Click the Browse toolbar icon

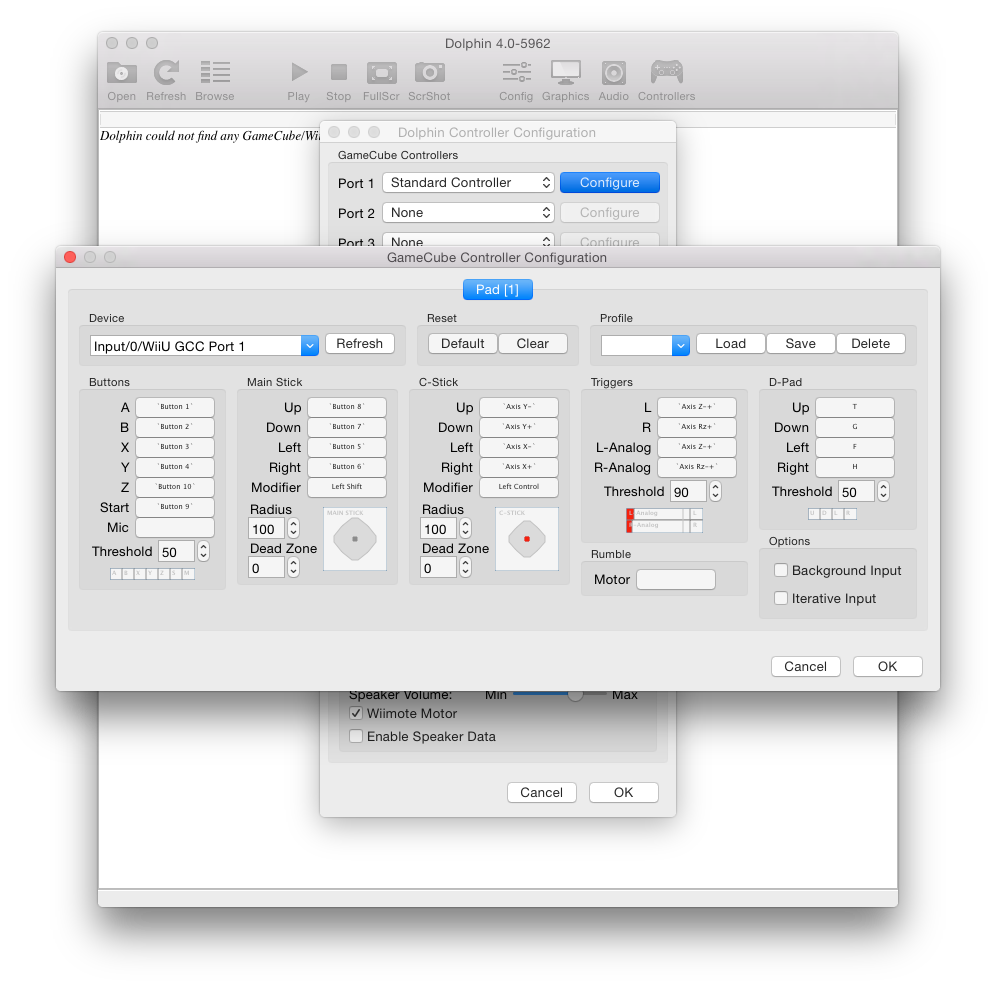click(215, 73)
